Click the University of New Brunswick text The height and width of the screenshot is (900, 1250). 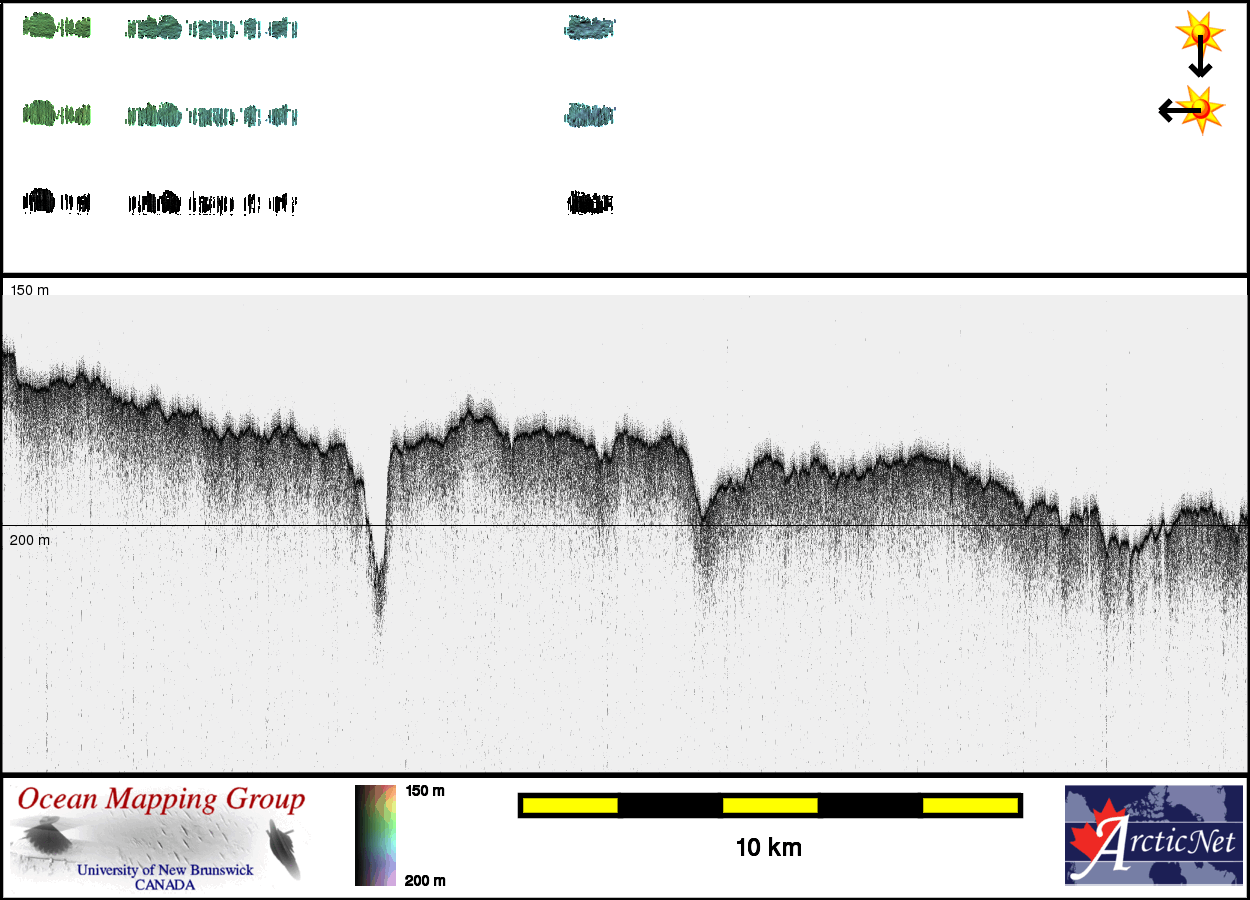pyautogui.click(x=165, y=870)
